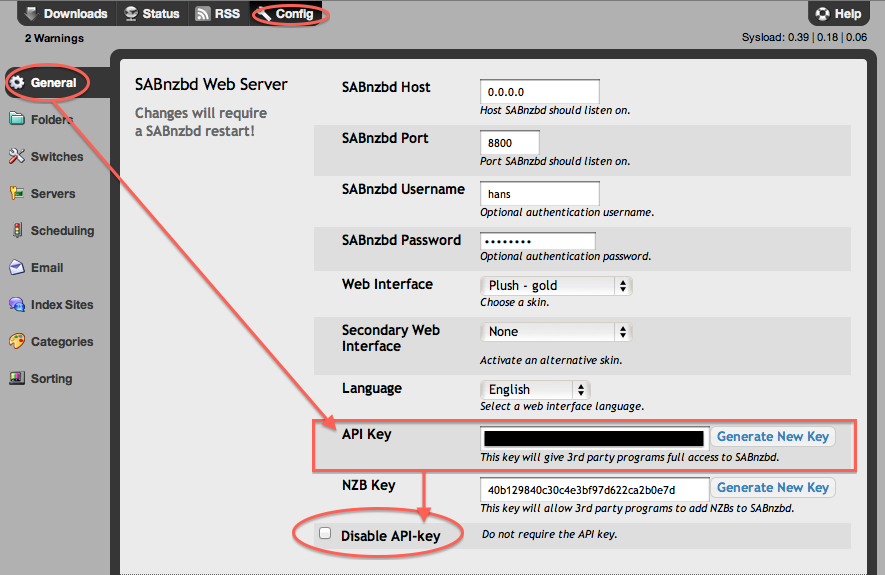Screen dimensions: 885x575
Task: Click the Config wrench icon
Action: [x=264, y=14]
